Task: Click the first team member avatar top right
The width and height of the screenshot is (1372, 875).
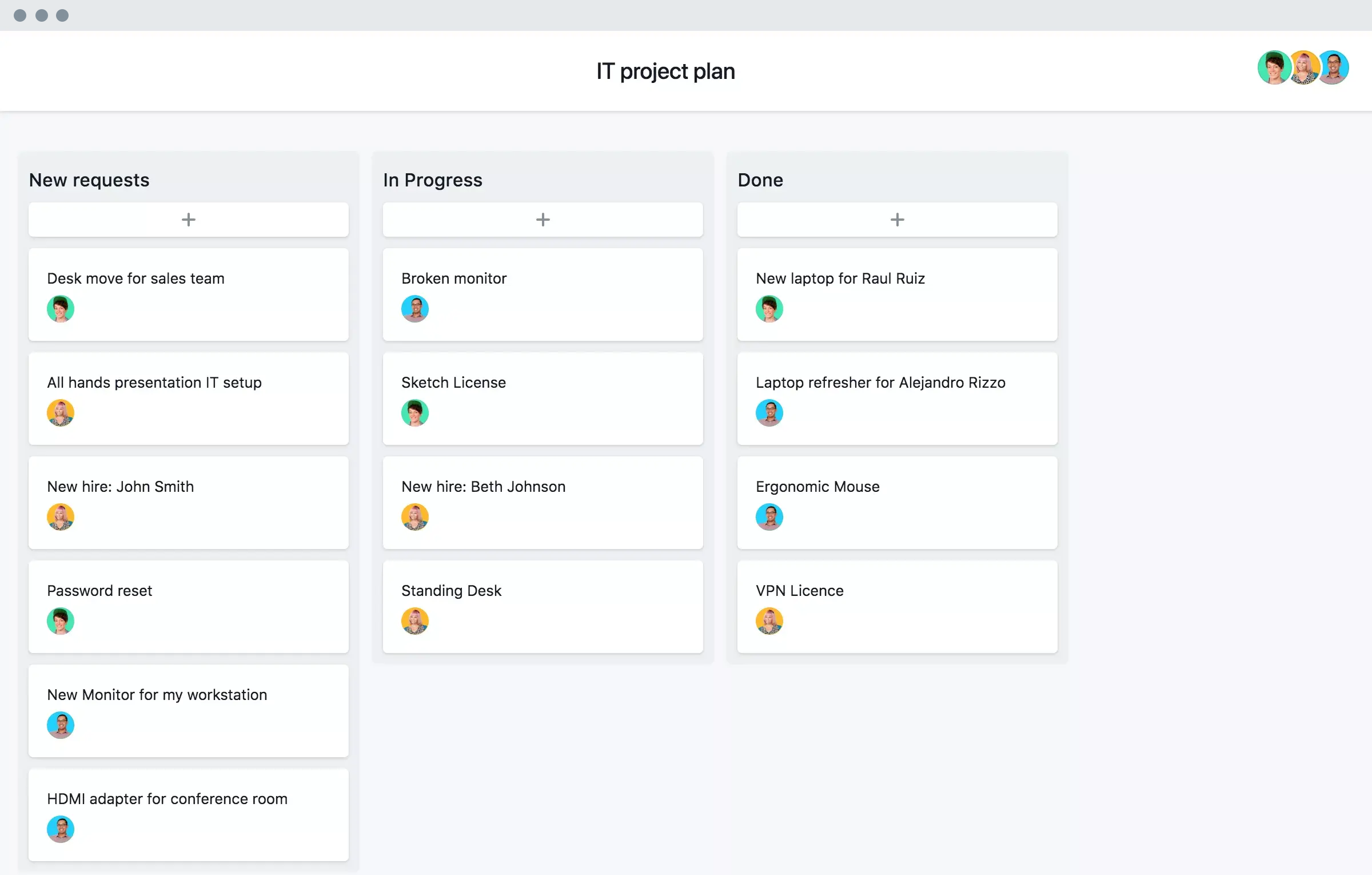Action: pyautogui.click(x=1272, y=68)
